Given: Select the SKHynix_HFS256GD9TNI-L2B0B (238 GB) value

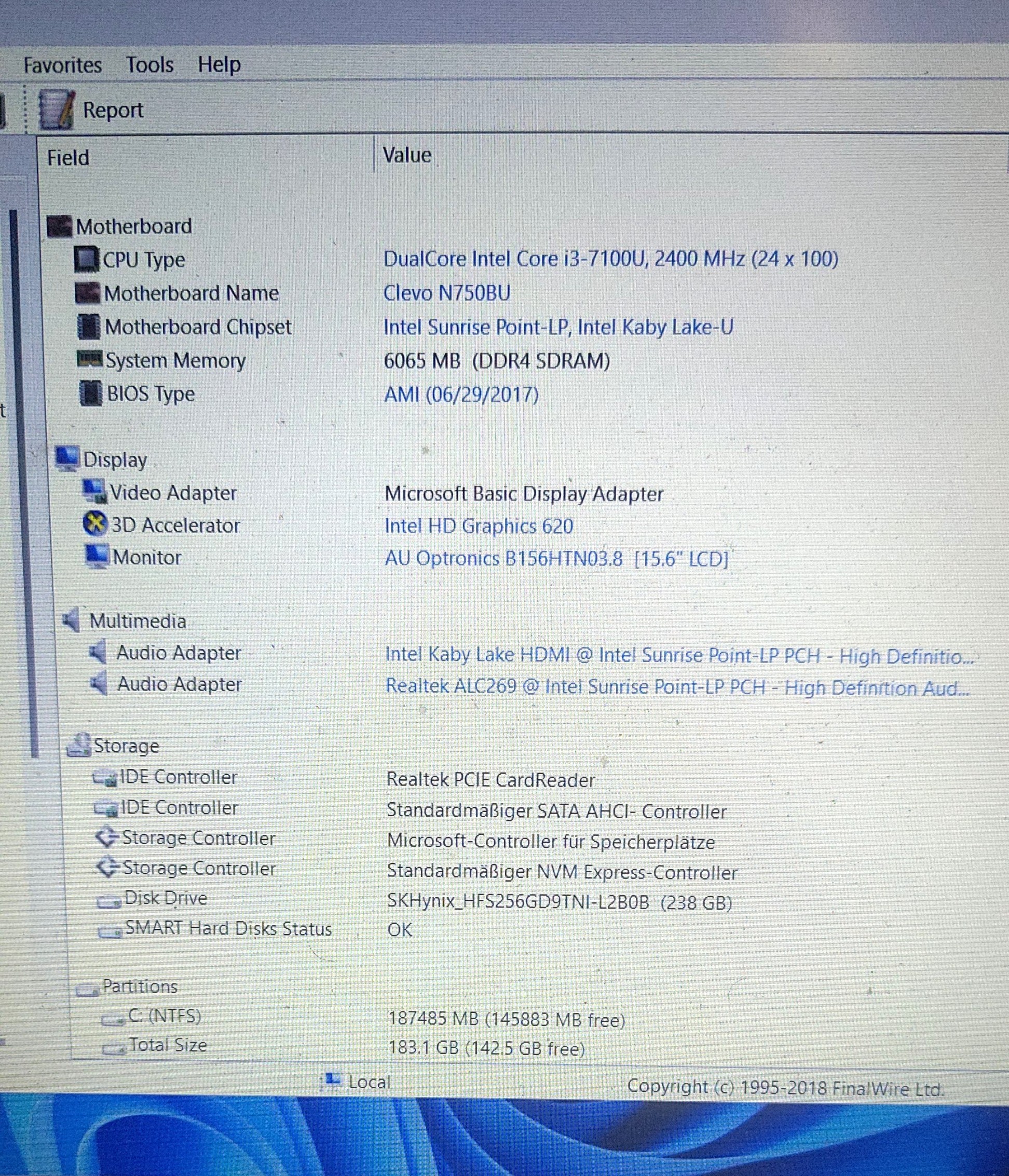Looking at the screenshot, I should tap(560, 903).
